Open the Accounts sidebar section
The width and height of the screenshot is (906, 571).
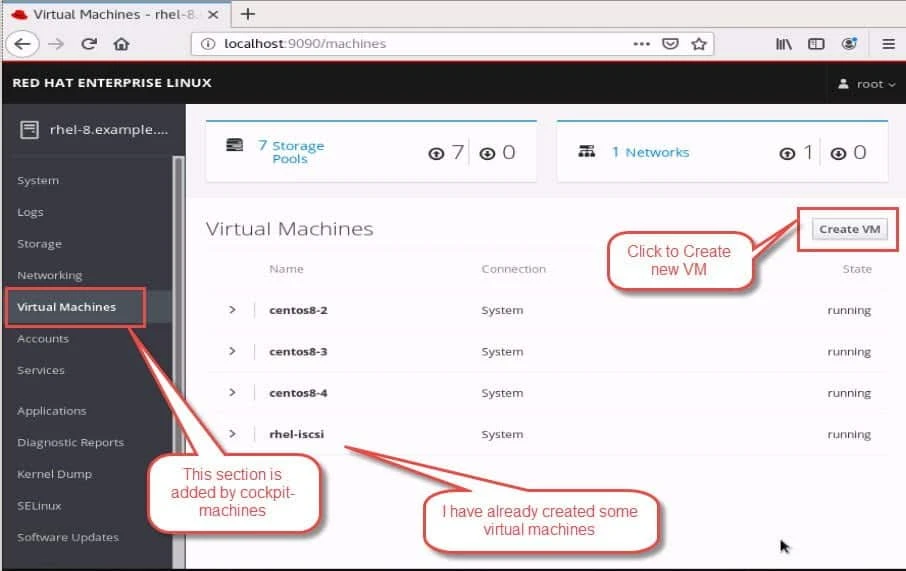point(43,339)
